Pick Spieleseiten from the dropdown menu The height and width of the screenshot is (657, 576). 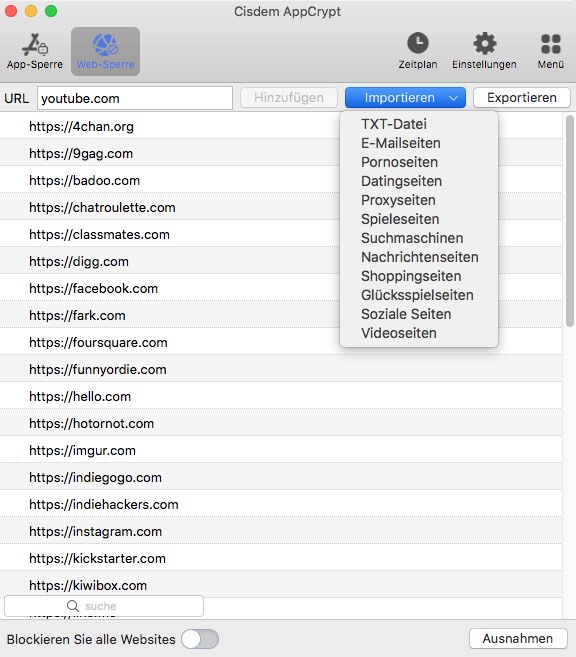419,219
